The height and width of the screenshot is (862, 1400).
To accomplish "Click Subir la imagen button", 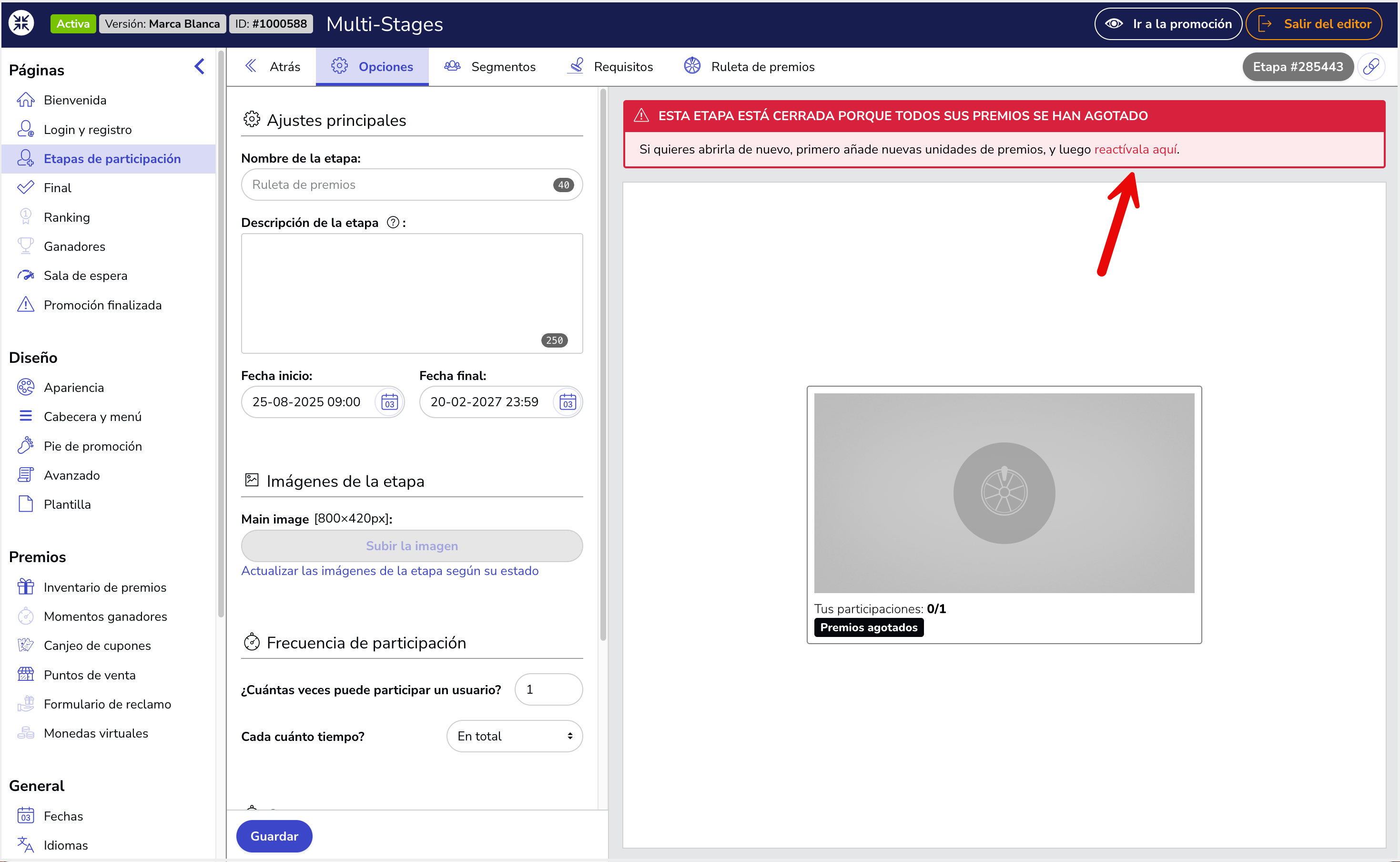I will coord(411,545).
